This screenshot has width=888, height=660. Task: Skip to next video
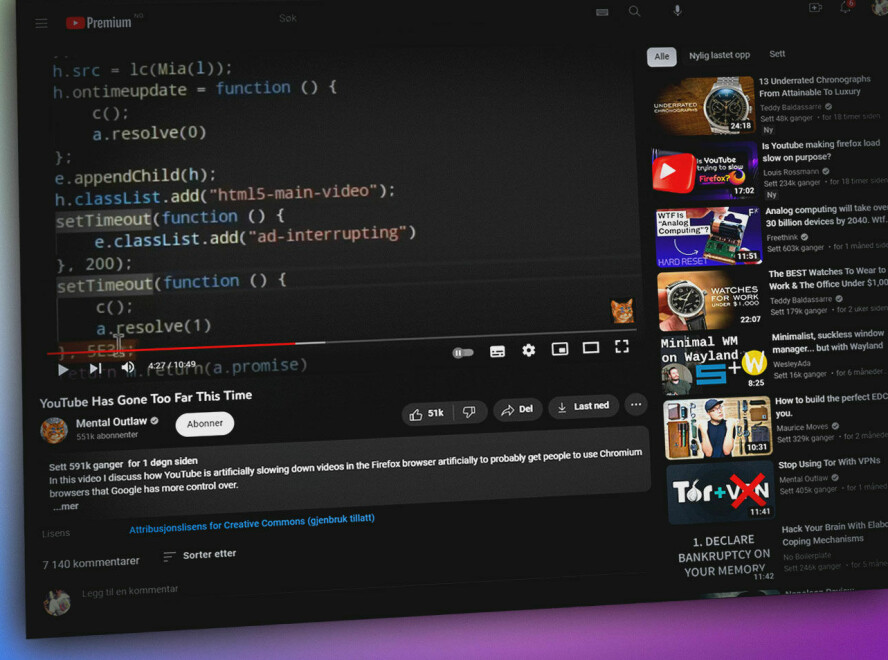pyautogui.click(x=96, y=368)
